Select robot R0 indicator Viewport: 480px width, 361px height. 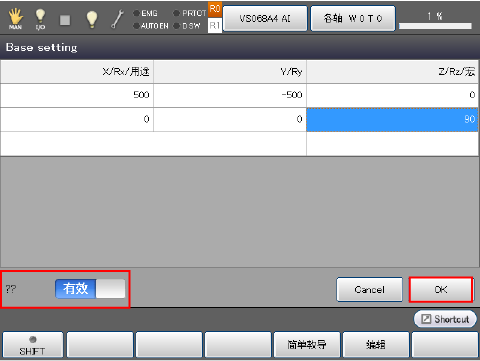[x=215, y=9]
